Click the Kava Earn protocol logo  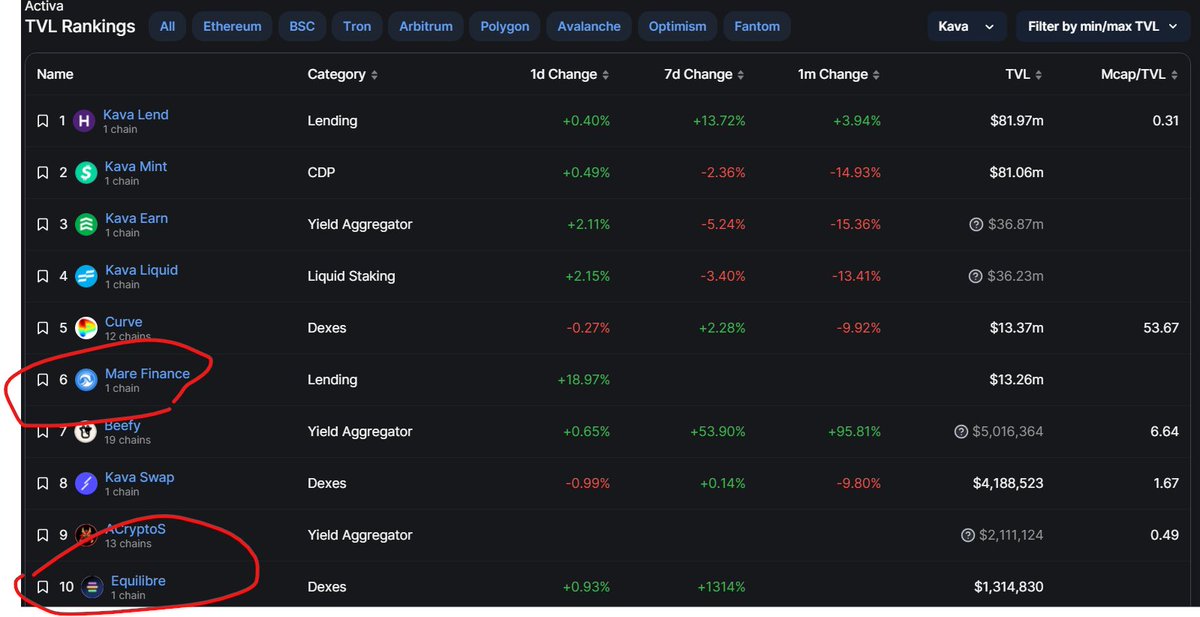(x=86, y=225)
